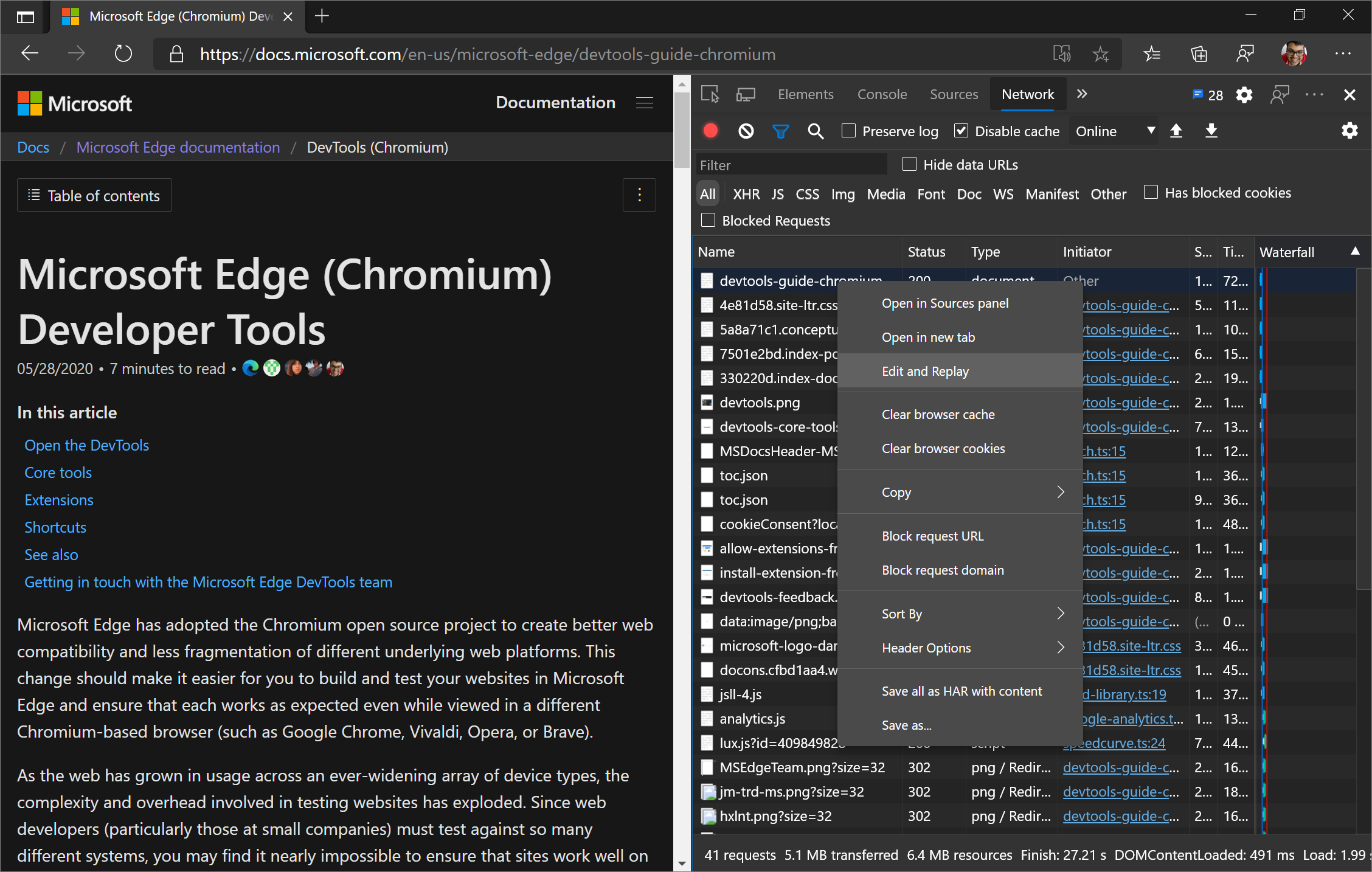Click the record (red circle) button
This screenshot has width=1372, height=872.
click(x=713, y=131)
